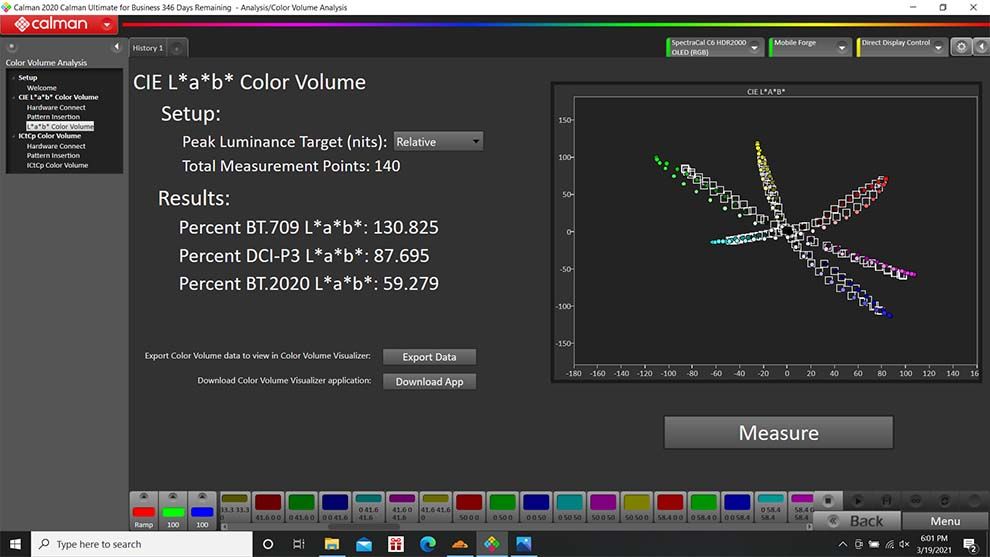
Task: Add a new history tab
Action: pyautogui.click(x=177, y=48)
